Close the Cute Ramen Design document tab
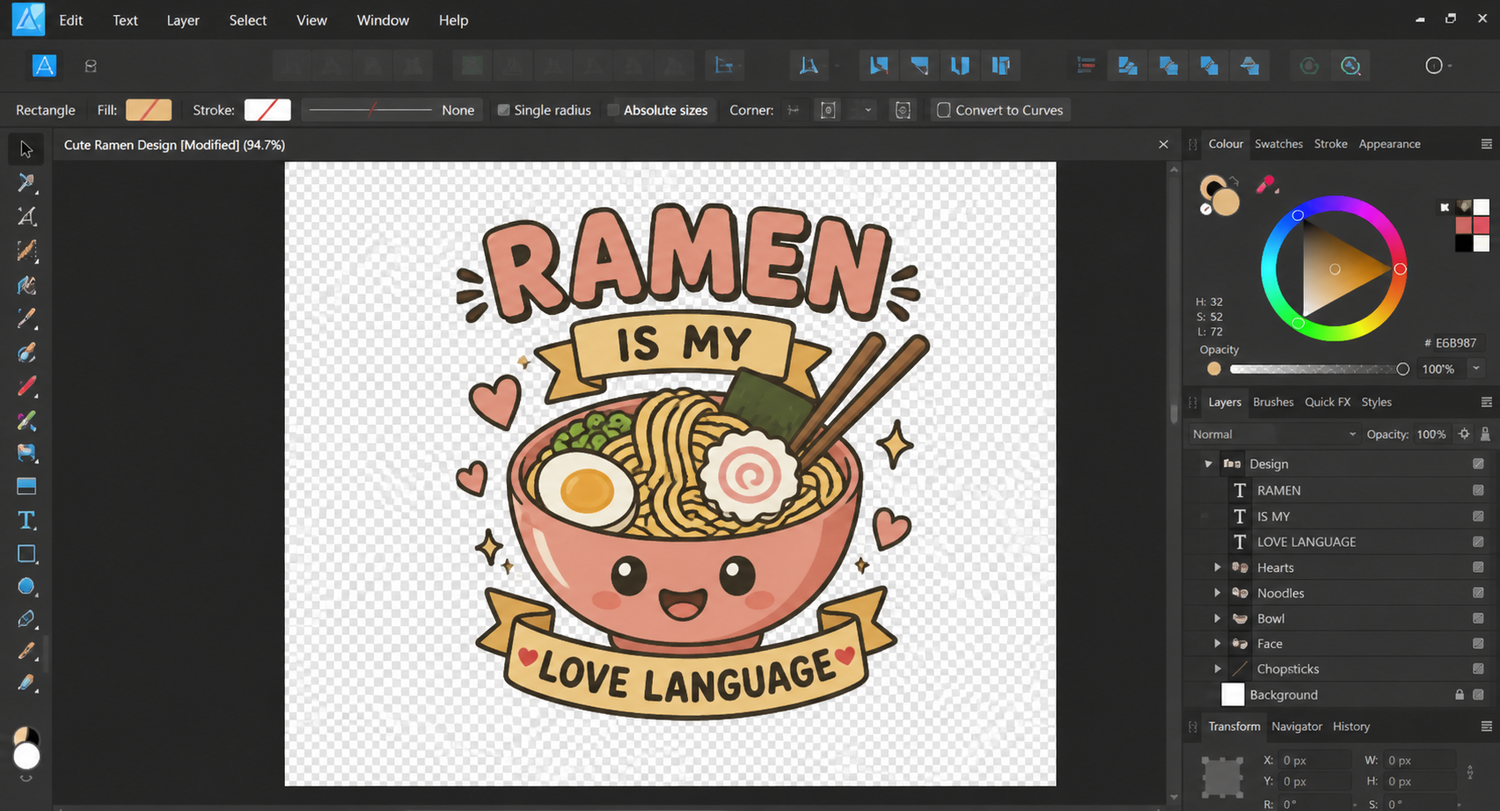This screenshot has width=1500, height=811. click(x=1163, y=145)
